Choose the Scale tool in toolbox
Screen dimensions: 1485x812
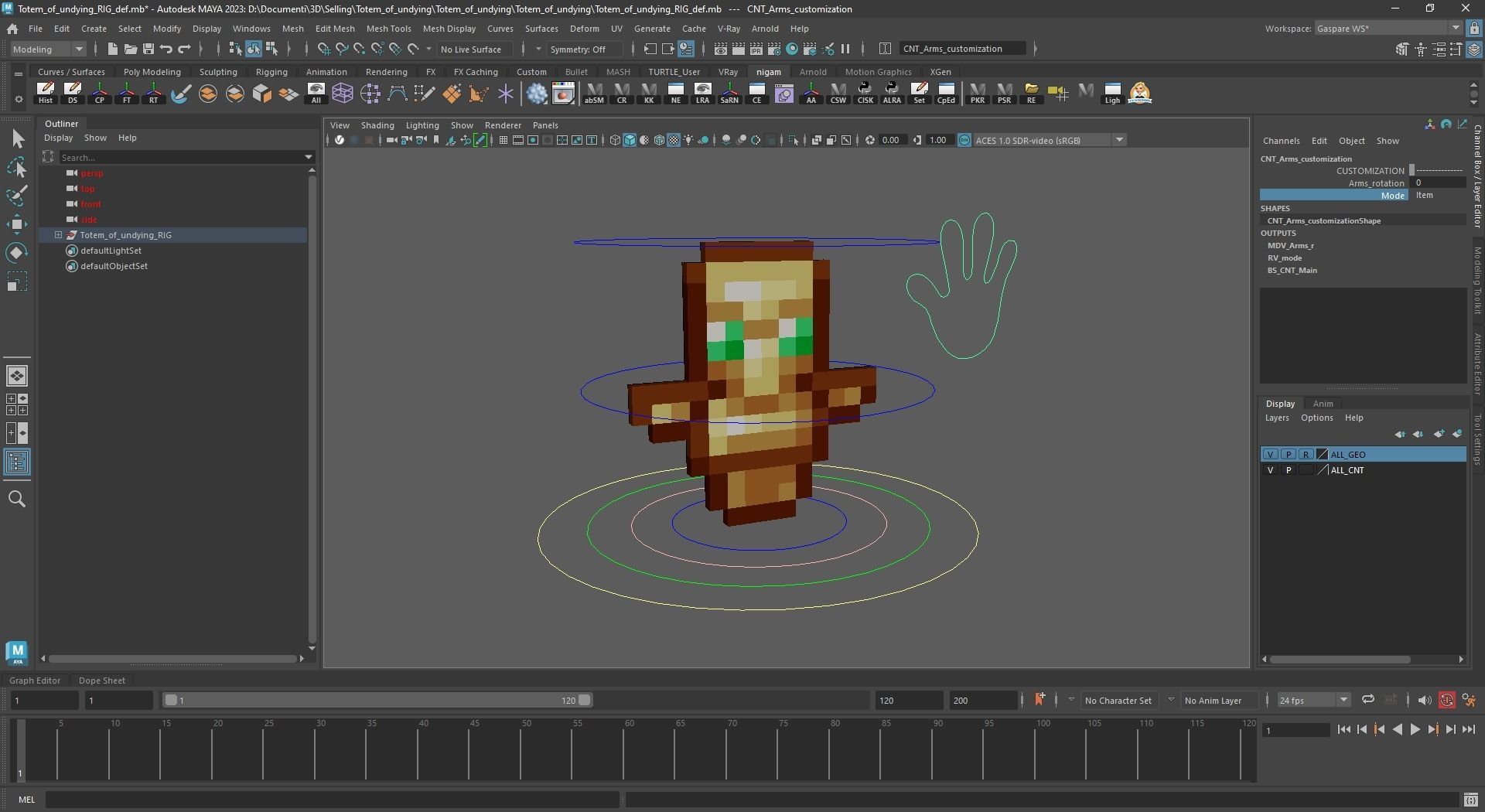click(17, 281)
